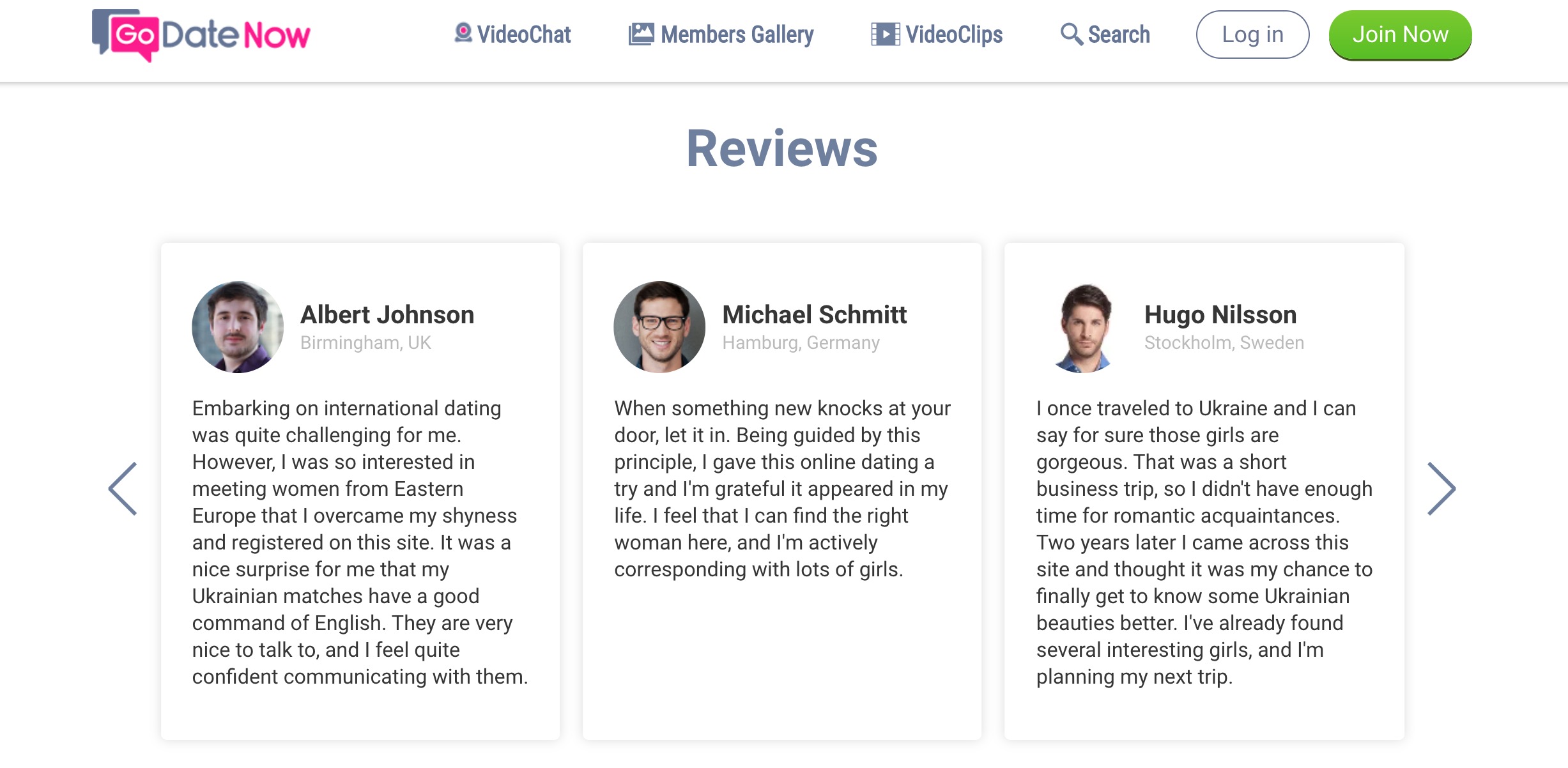The image size is (1568, 768).
Task: Click the green Join Now button
Action: [1400, 35]
